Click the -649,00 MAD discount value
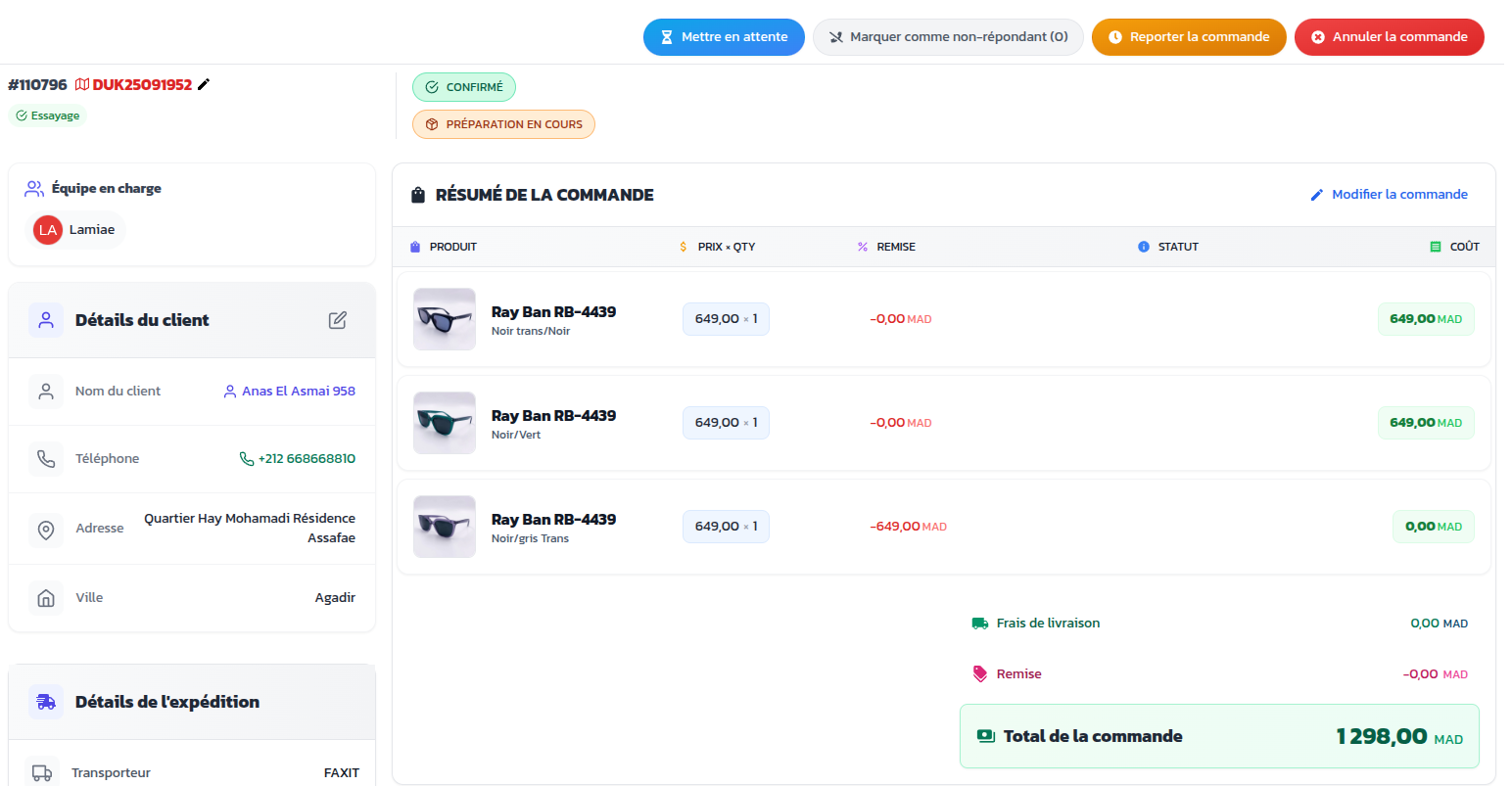1512x786 pixels. (x=908, y=527)
